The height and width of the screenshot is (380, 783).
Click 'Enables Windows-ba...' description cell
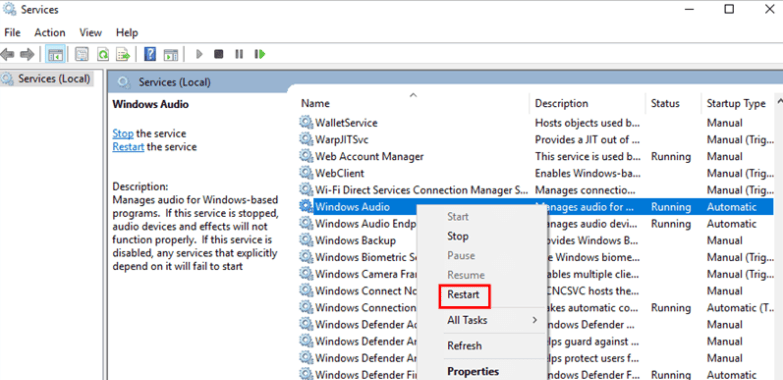pyautogui.click(x=587, y=173)
